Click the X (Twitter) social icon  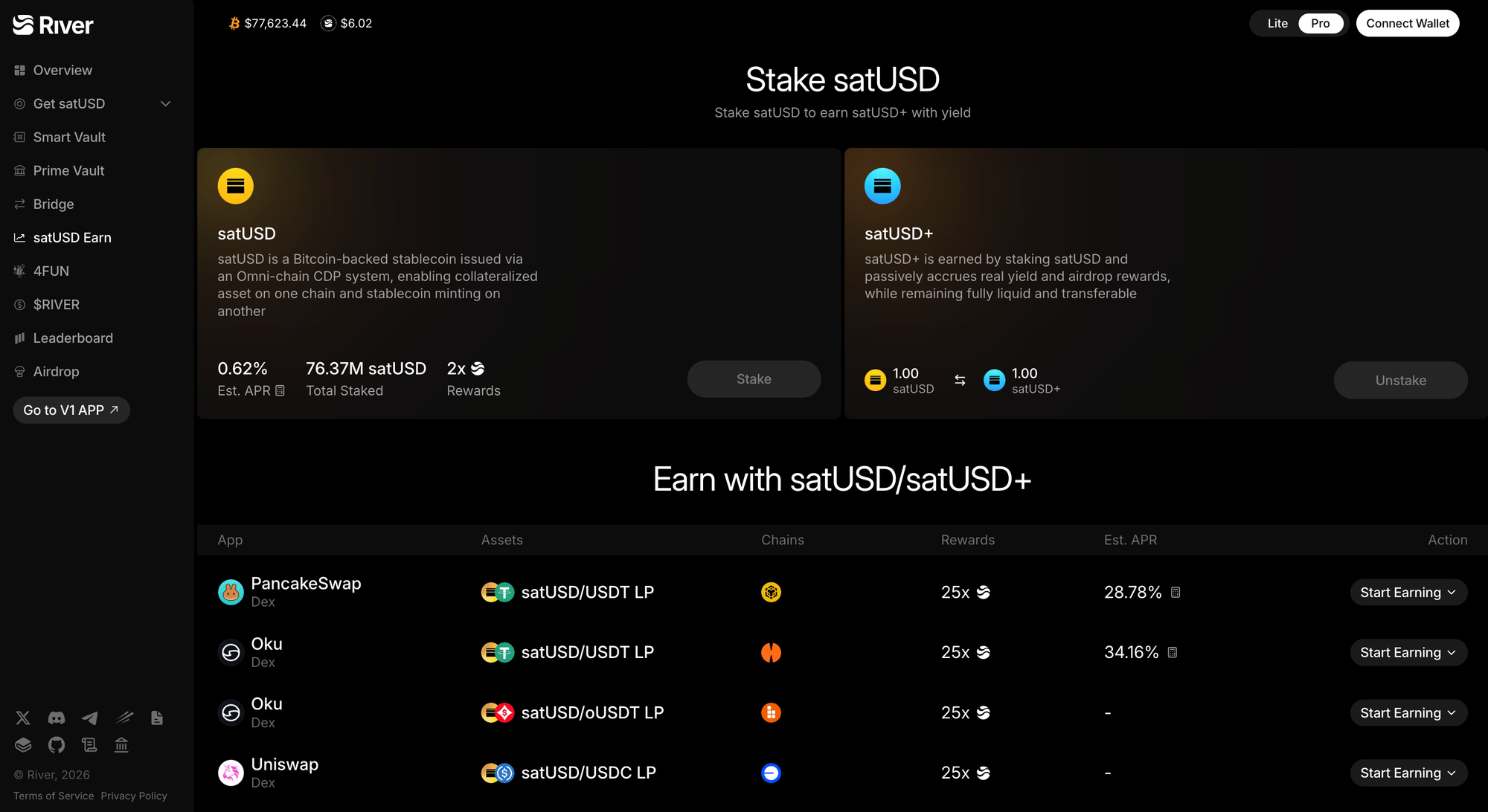[x=23, y=718]
